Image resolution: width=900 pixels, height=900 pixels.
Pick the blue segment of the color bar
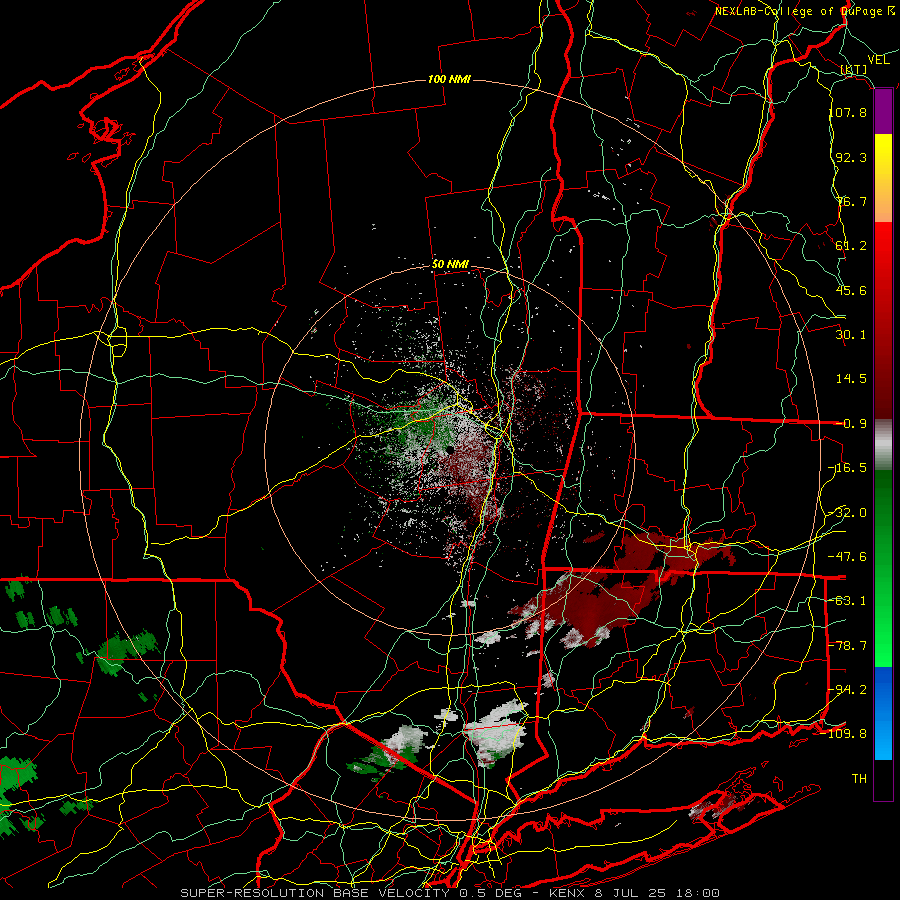click(x=883, y=713)
